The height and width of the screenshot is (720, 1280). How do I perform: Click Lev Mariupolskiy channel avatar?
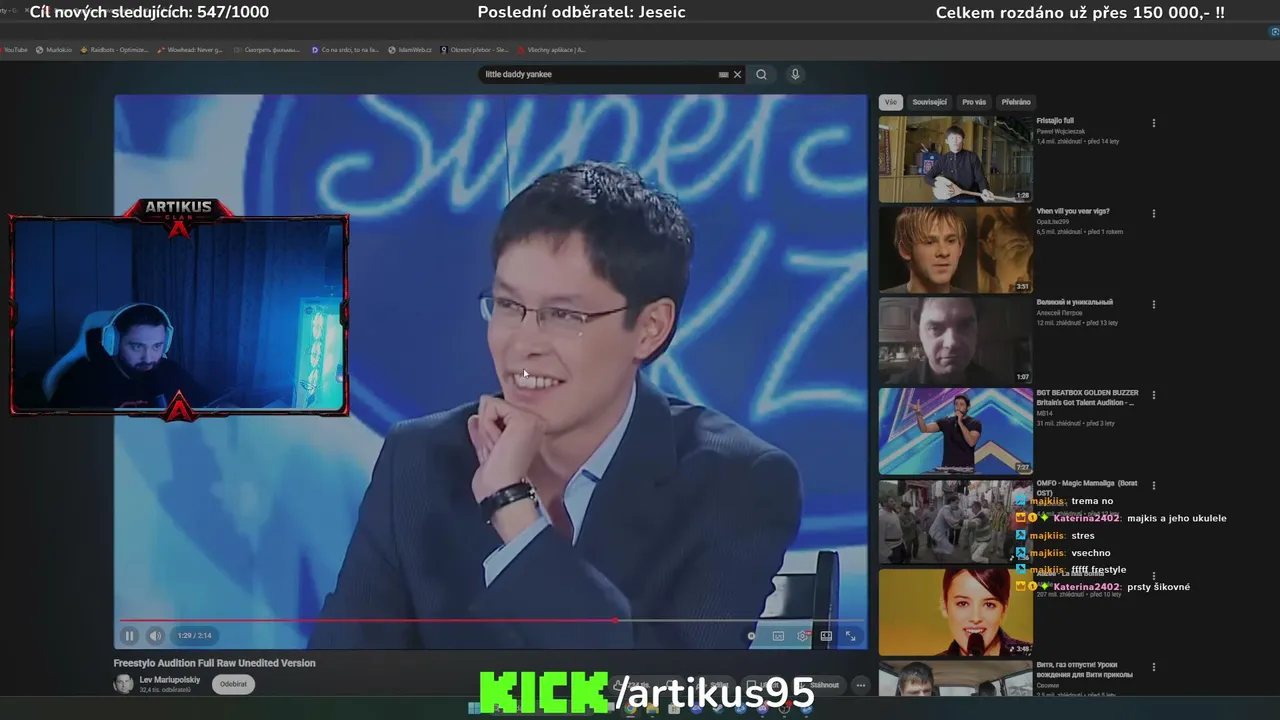pyautogui.click(x=123, y=684)
